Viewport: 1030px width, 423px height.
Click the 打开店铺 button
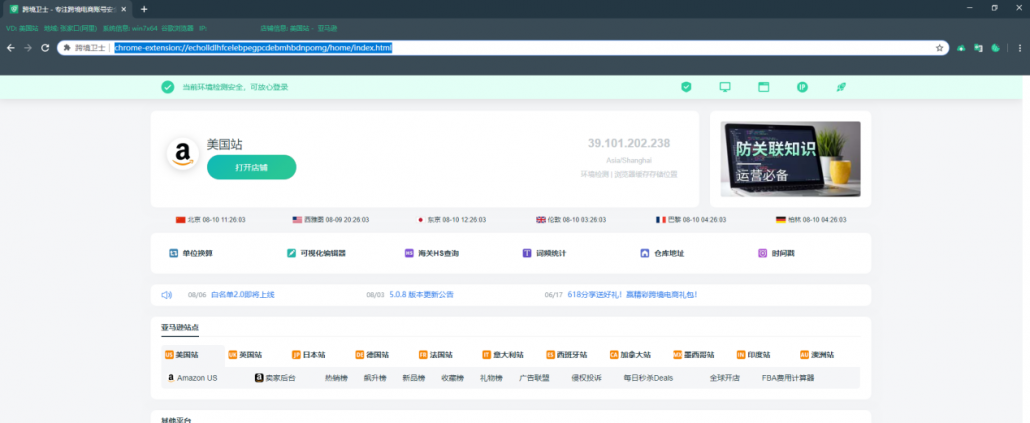click(252, 167)
